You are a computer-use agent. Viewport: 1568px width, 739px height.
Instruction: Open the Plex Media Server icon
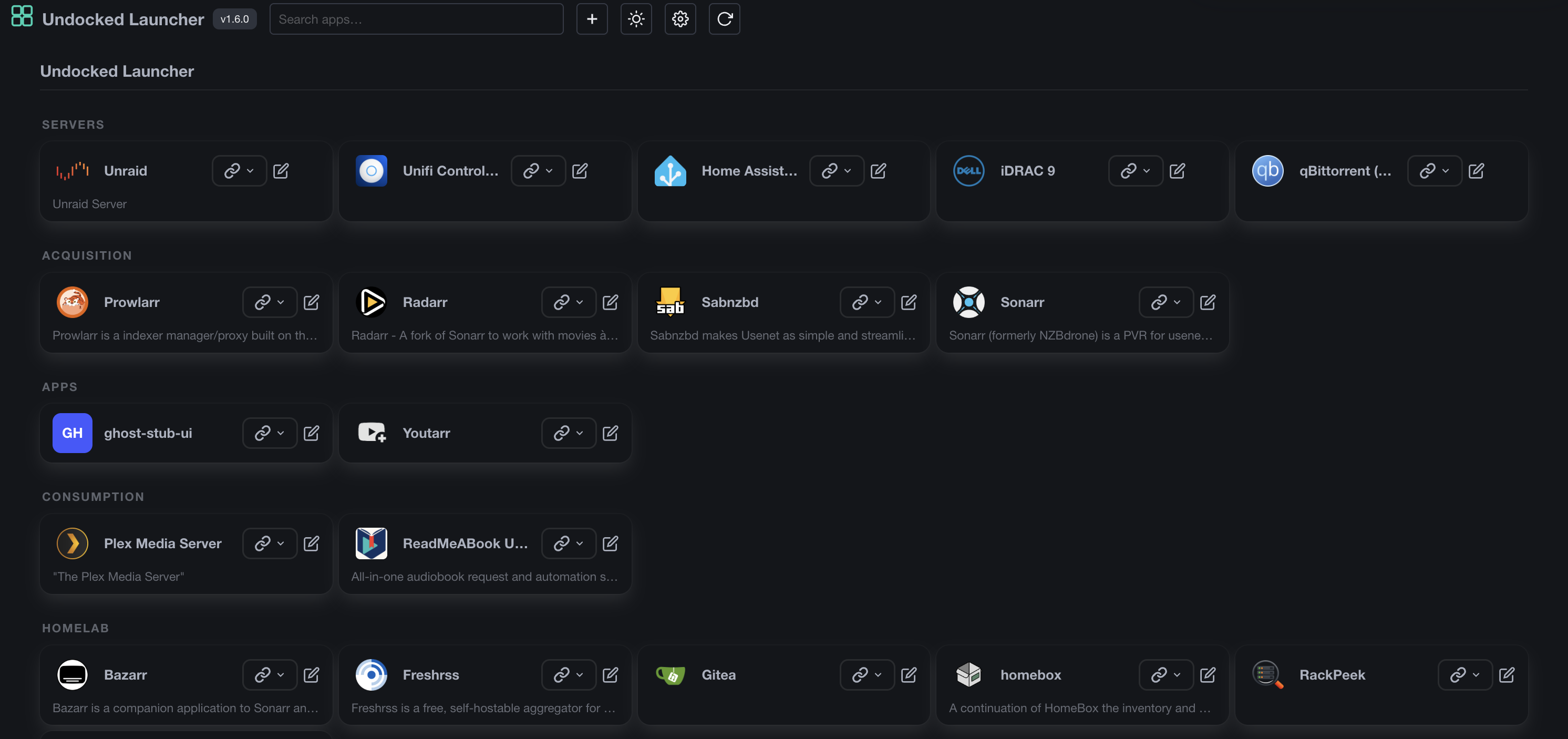pos(73,543)
